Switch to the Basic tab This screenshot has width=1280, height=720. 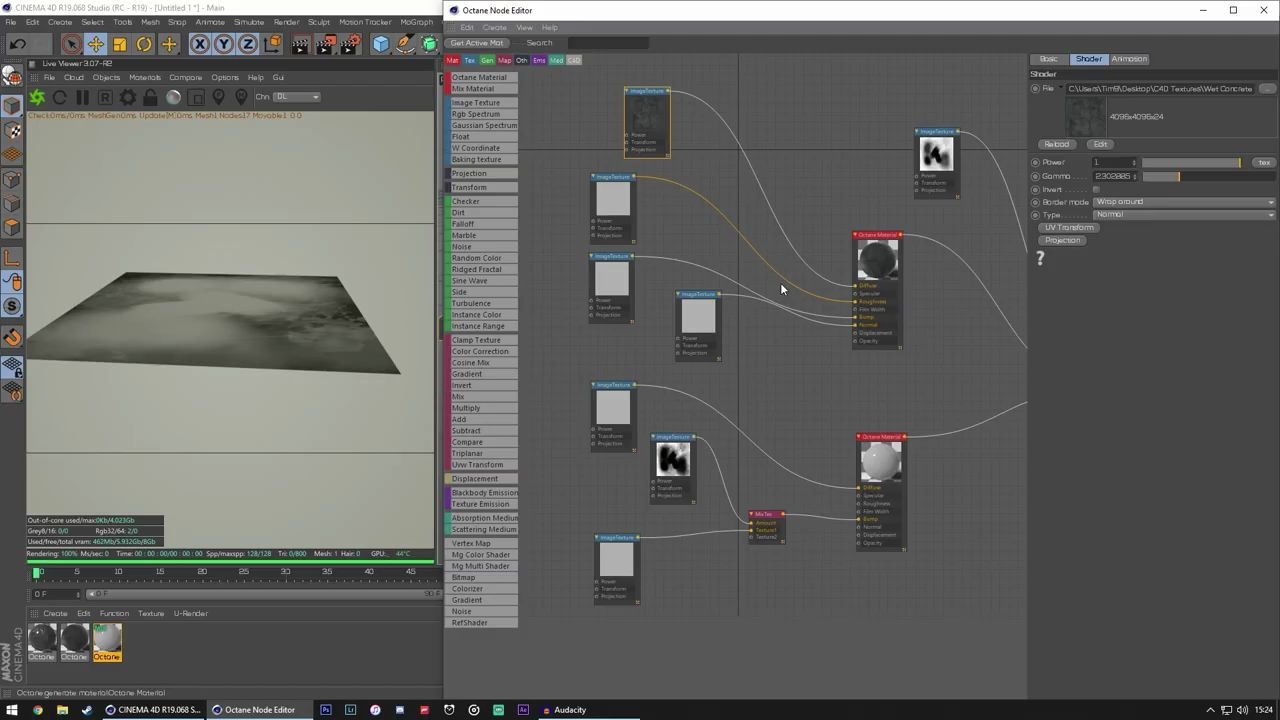tap(1049, 59)
